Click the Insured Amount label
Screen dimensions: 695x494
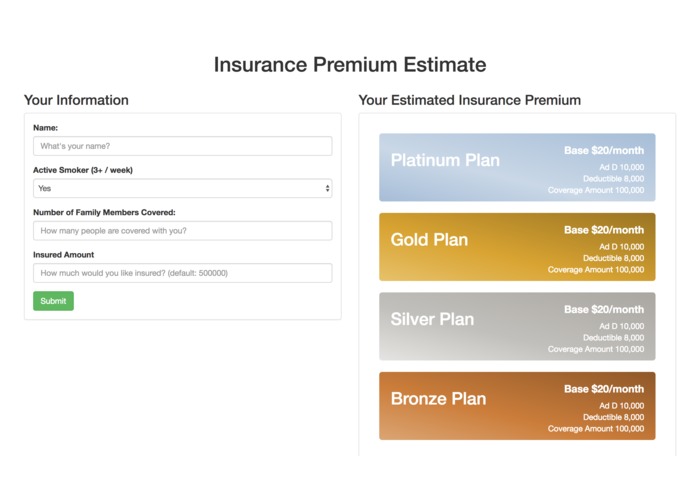(x=63, y=255)
